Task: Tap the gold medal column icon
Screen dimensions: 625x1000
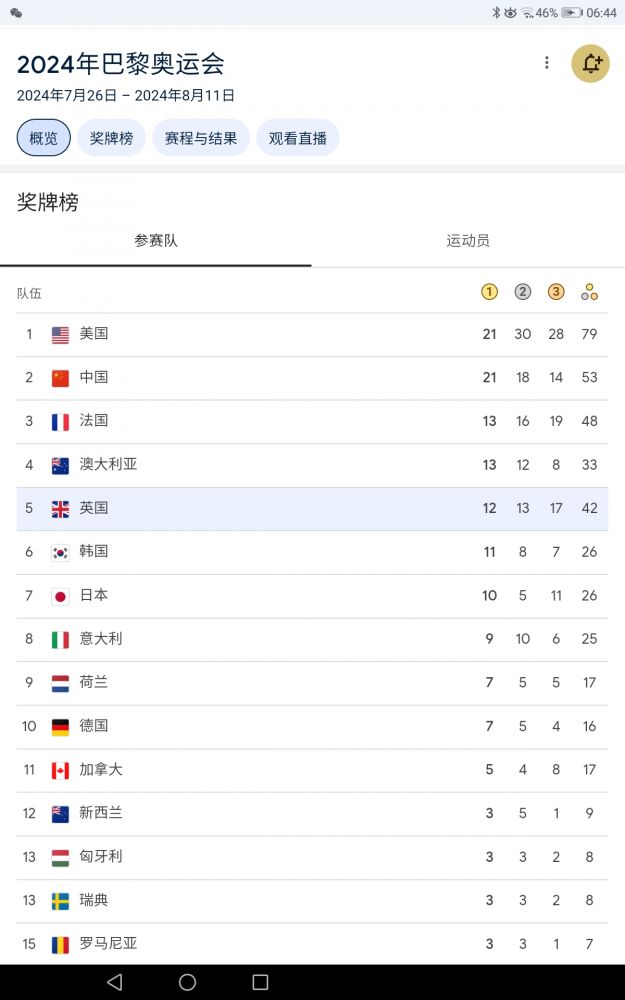Action: pyautogui.click(x=489, y=292)
